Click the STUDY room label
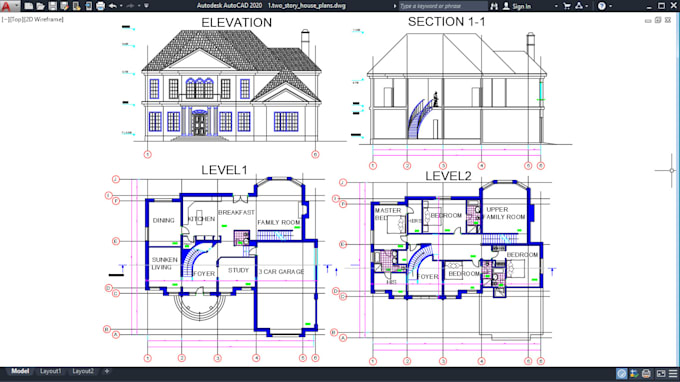 pyautogui.click(x=239, y=270)
